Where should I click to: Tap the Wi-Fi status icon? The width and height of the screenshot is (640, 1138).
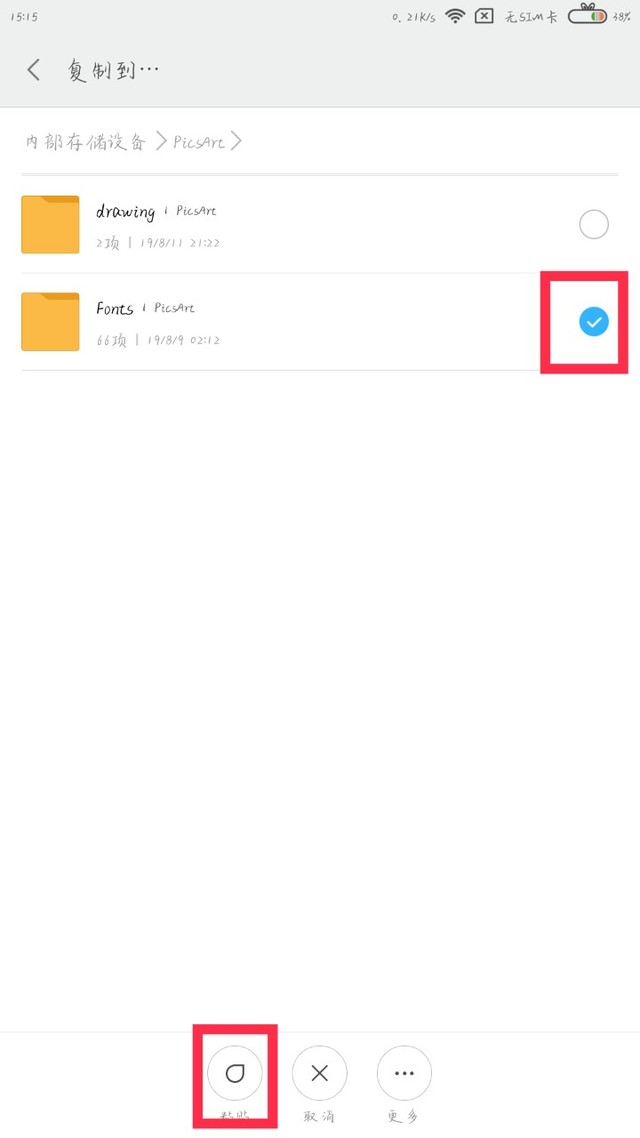[x=455, y=16]
